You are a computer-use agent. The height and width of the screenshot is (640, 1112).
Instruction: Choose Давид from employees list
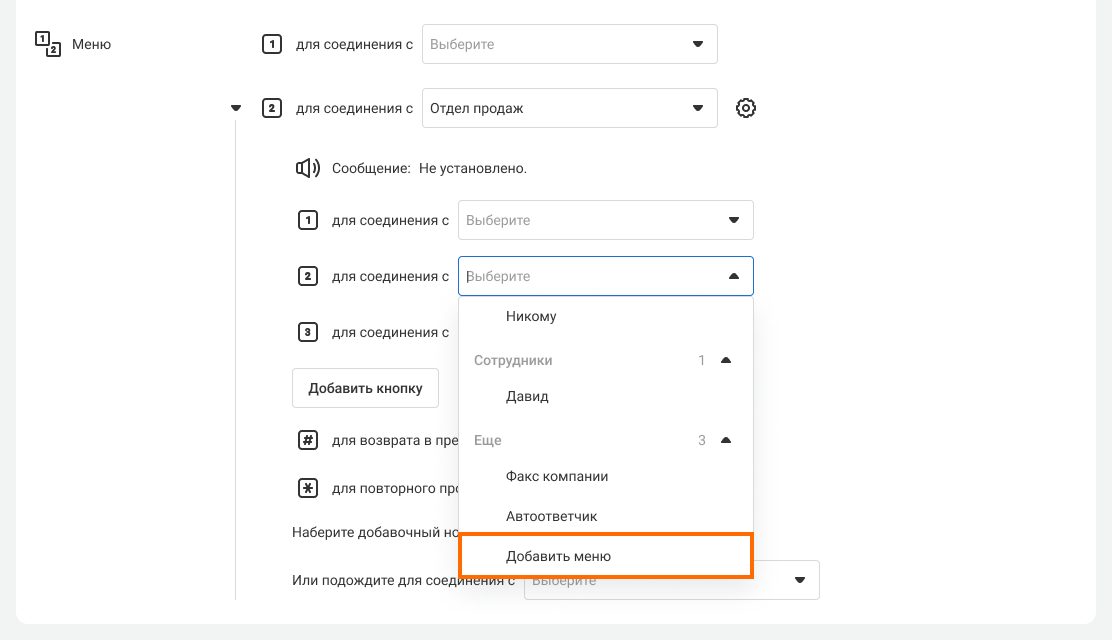point(527,396)
